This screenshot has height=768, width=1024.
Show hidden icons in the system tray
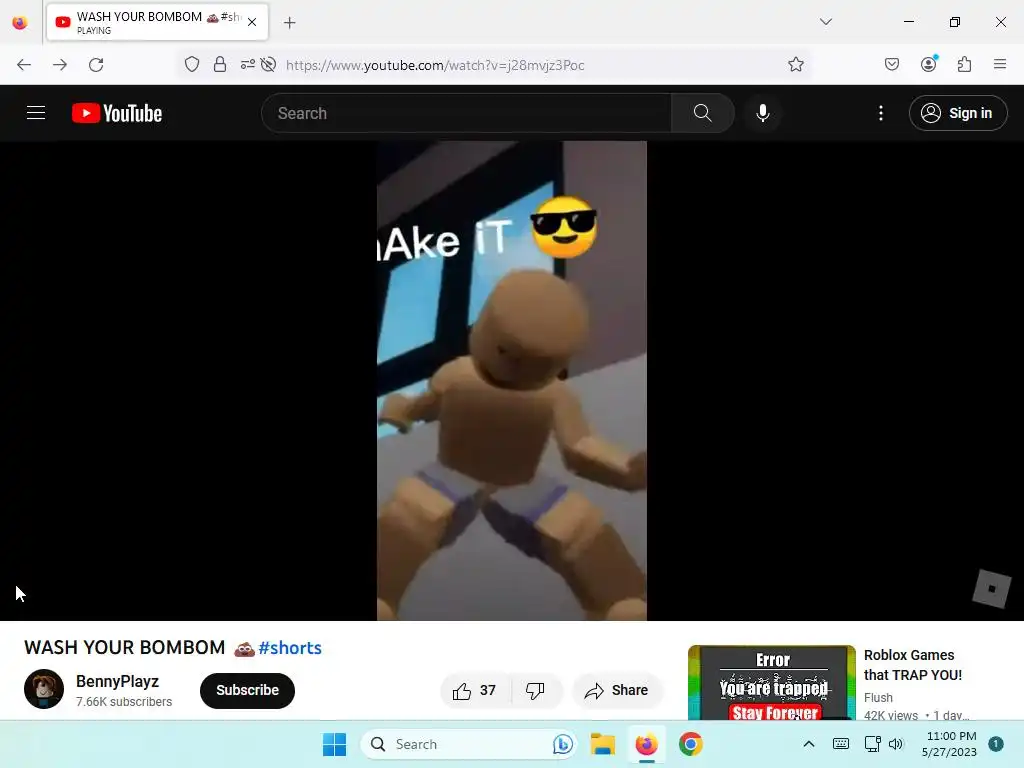(x=808, y=744)
